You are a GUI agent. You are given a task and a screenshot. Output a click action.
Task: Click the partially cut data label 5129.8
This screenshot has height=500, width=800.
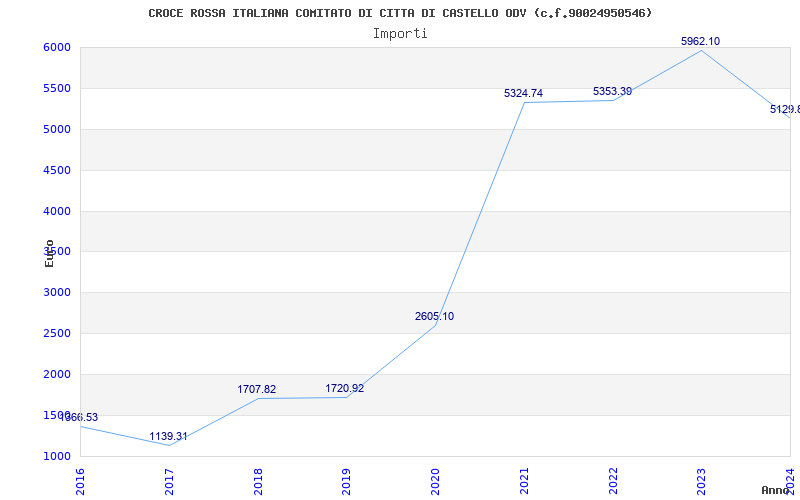tap(785, 109)
